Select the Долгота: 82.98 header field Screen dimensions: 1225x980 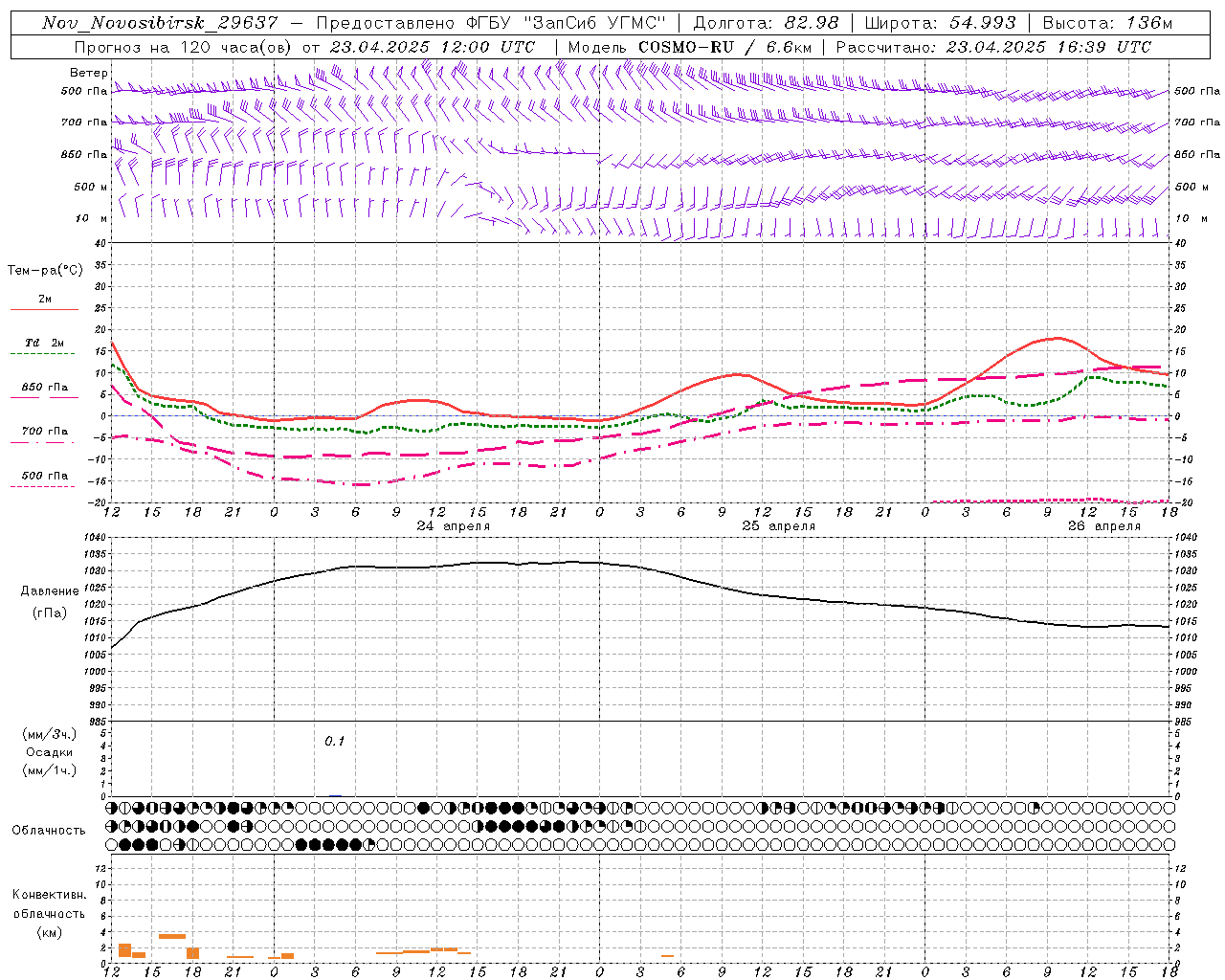pos(766,22)
